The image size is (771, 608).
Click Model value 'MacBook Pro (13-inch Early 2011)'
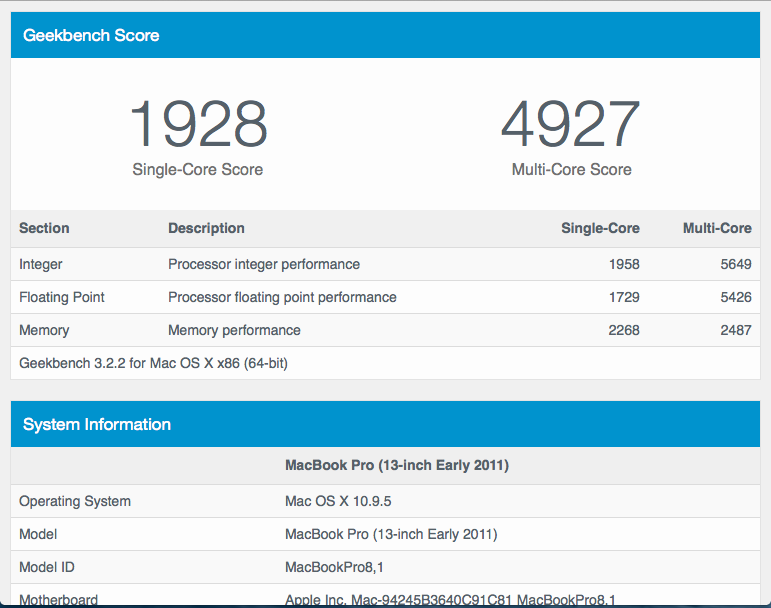tap(391, 534)
